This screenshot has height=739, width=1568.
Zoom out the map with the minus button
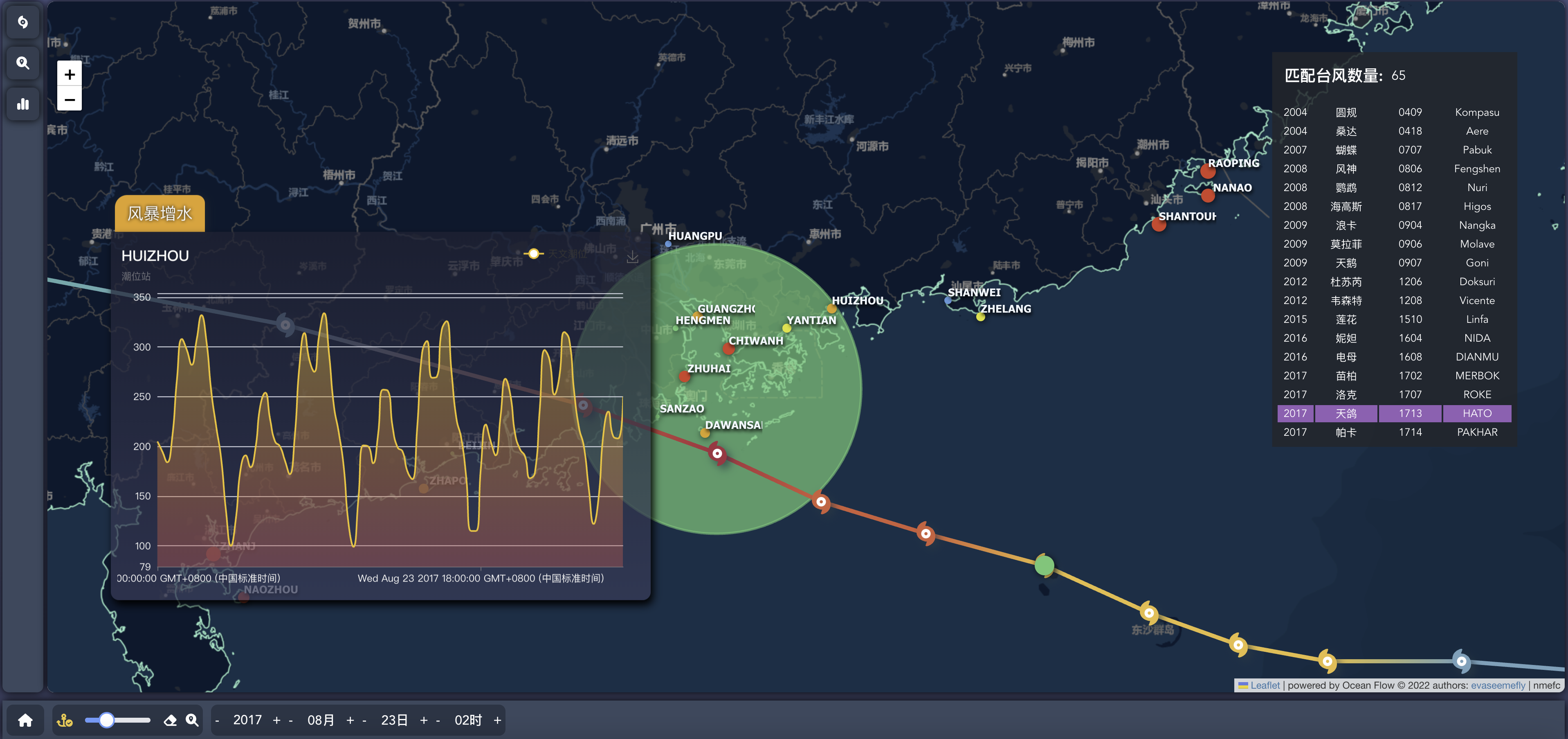coord(70,99)
